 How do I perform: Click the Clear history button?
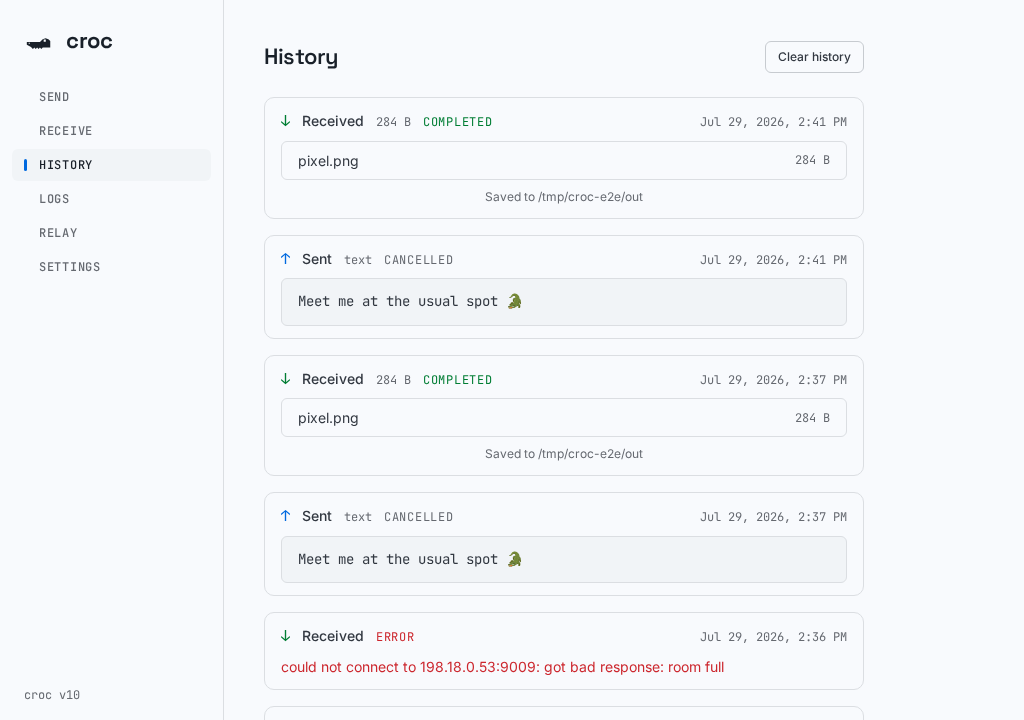[814, 57]
